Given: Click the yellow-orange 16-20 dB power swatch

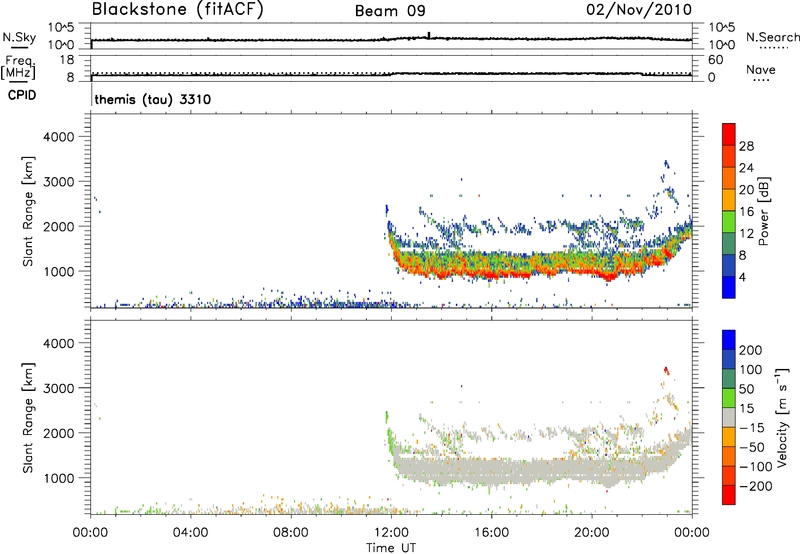Looking at the screenshot, I should tap(729, 200).
